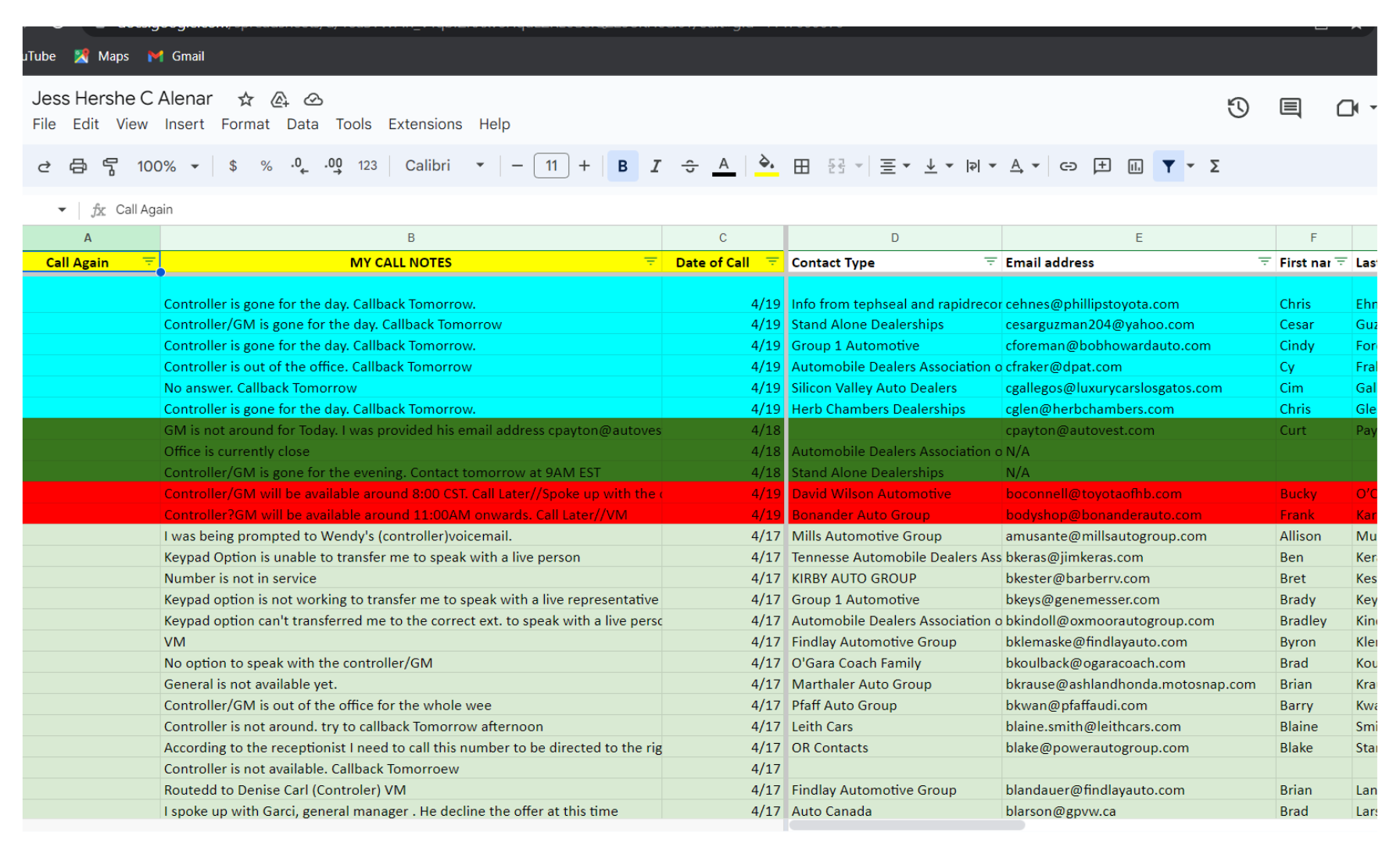Toggle the filter button in toolbar
The height and width of the screenshot is (858, 1400).
(x=1168, y=166)
